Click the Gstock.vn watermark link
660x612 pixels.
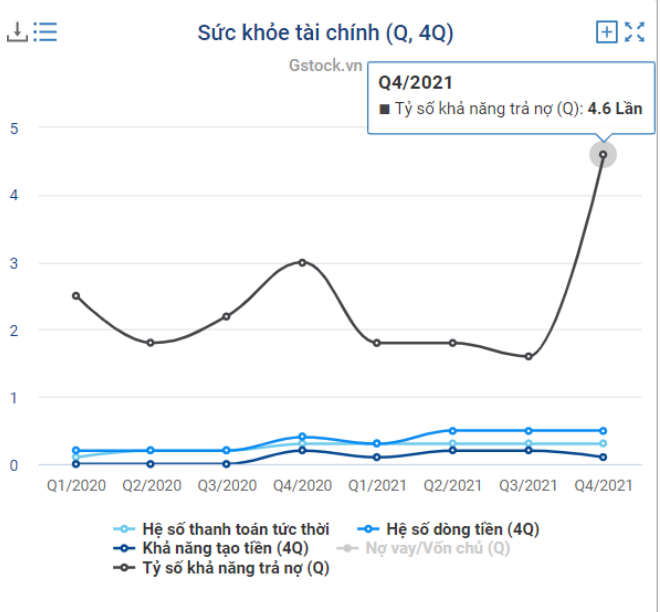pos(324,64)
